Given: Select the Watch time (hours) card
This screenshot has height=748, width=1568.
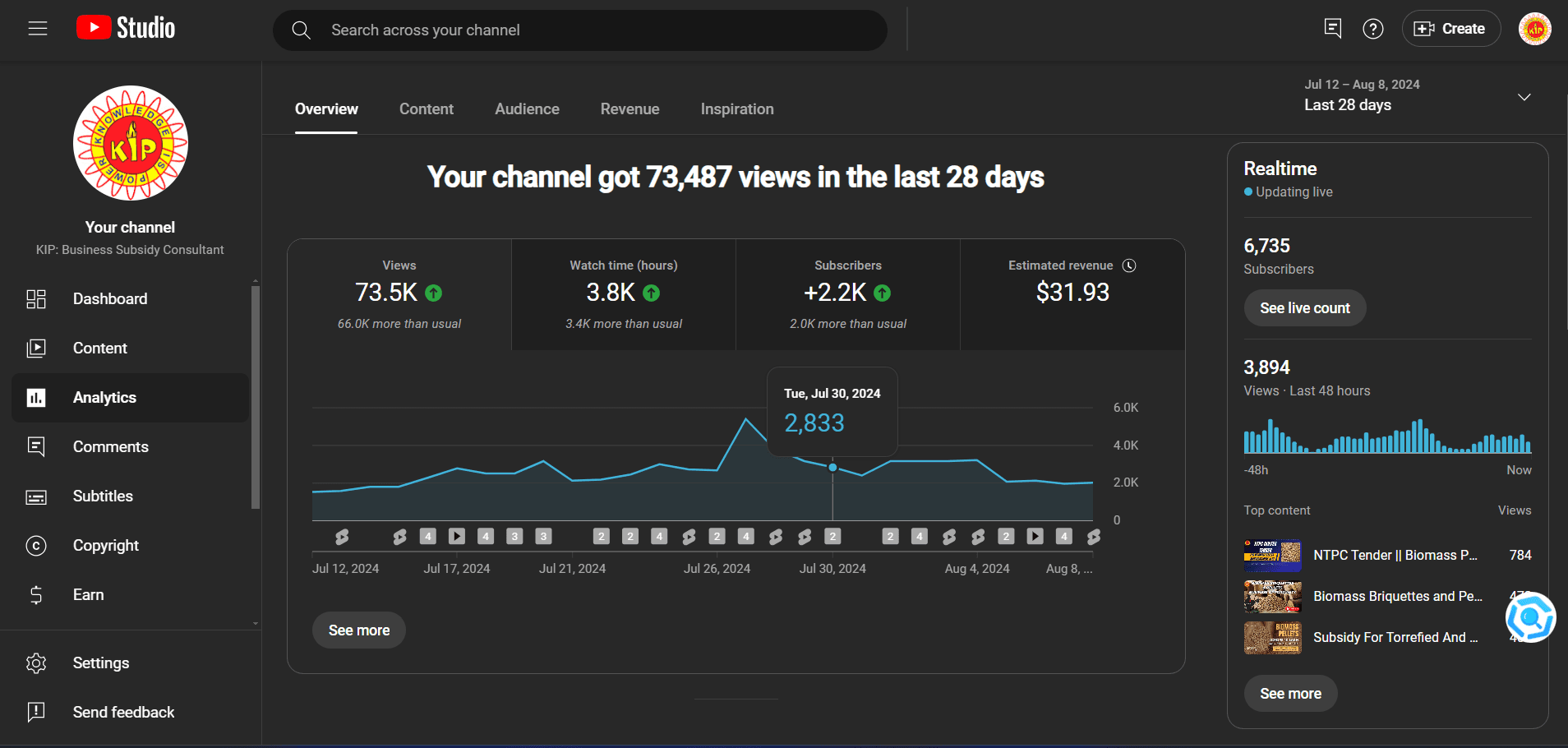Looking at the screenshot, I should pyautogui.click(x=624, y=294).
